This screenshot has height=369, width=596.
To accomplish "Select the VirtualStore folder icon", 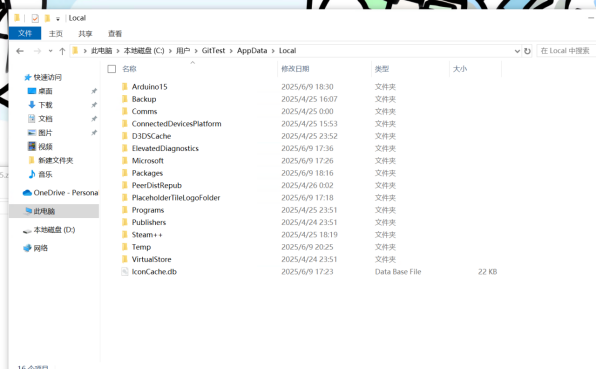I will point(124,259).
